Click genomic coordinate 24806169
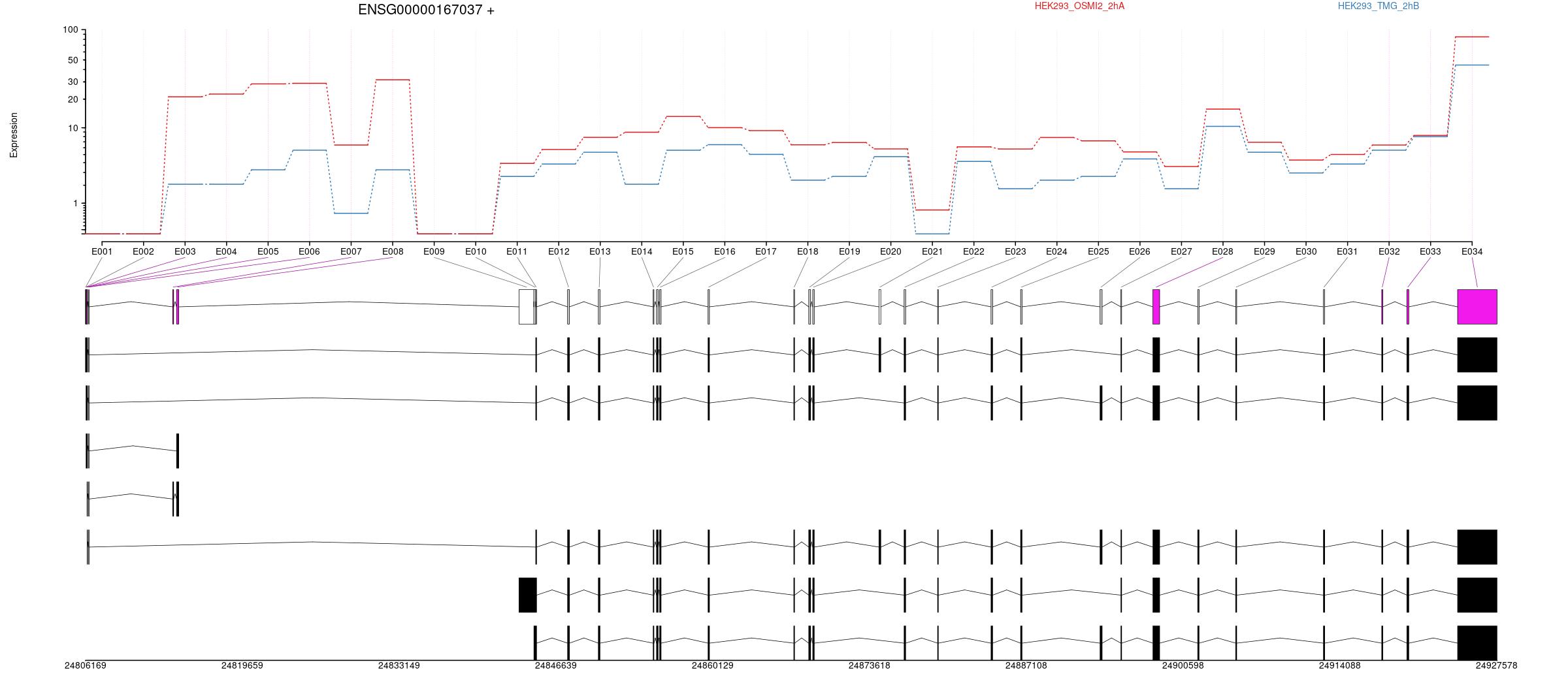Screen dimensions: 1568x679 [x=85, y=666]
